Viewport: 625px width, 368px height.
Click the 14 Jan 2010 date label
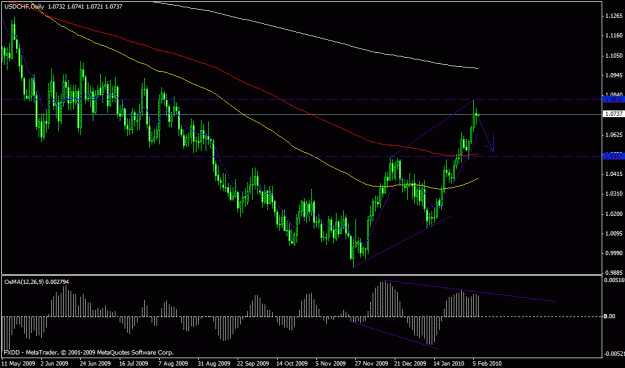[x=448, y=364]
